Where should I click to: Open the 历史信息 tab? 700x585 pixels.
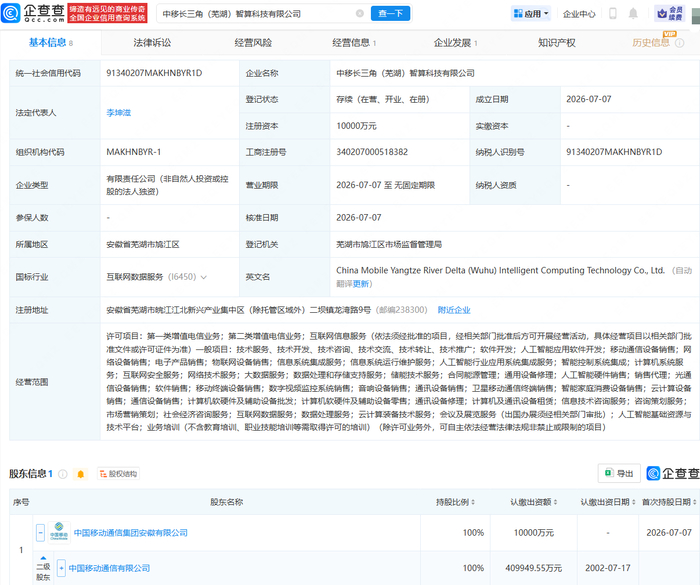651,43
